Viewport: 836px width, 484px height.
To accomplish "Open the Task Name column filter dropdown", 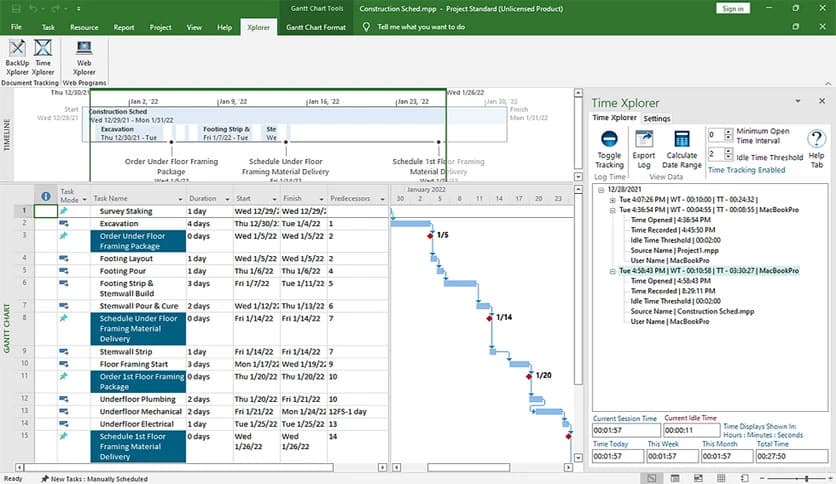I will [180, 198].
